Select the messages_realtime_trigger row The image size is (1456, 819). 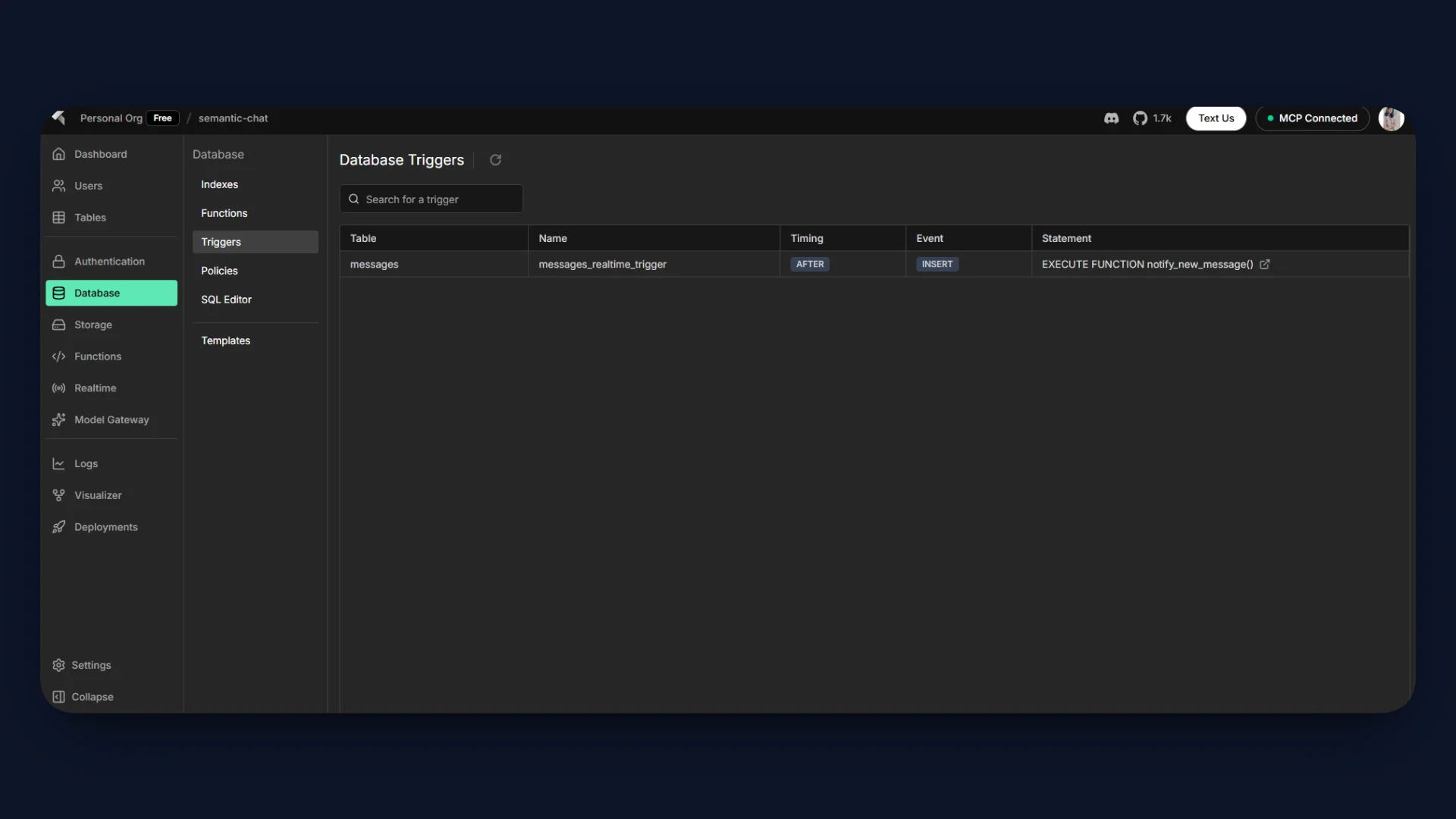(x=602, y=265)
